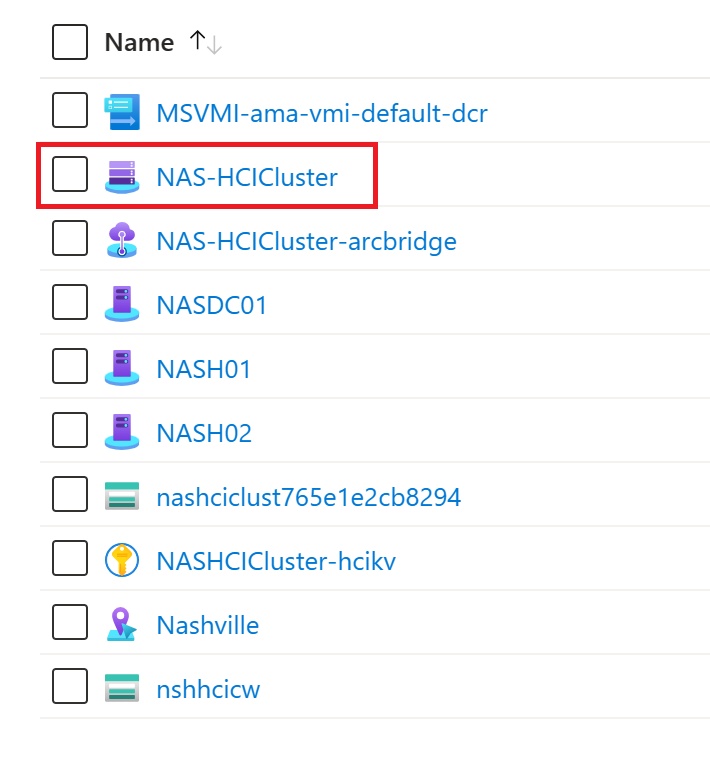
Task: Click the Arc server icon next to NASDC01
Action: click(122, 304)
